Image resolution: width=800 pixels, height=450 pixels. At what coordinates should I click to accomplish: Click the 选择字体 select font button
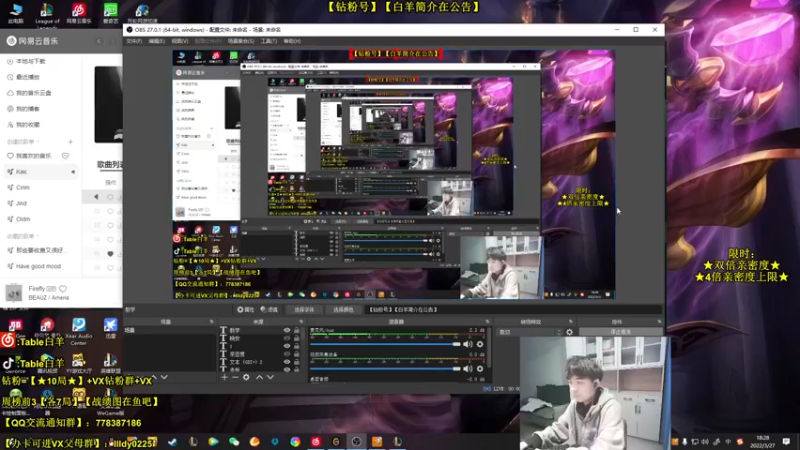[x=304, y=310]
